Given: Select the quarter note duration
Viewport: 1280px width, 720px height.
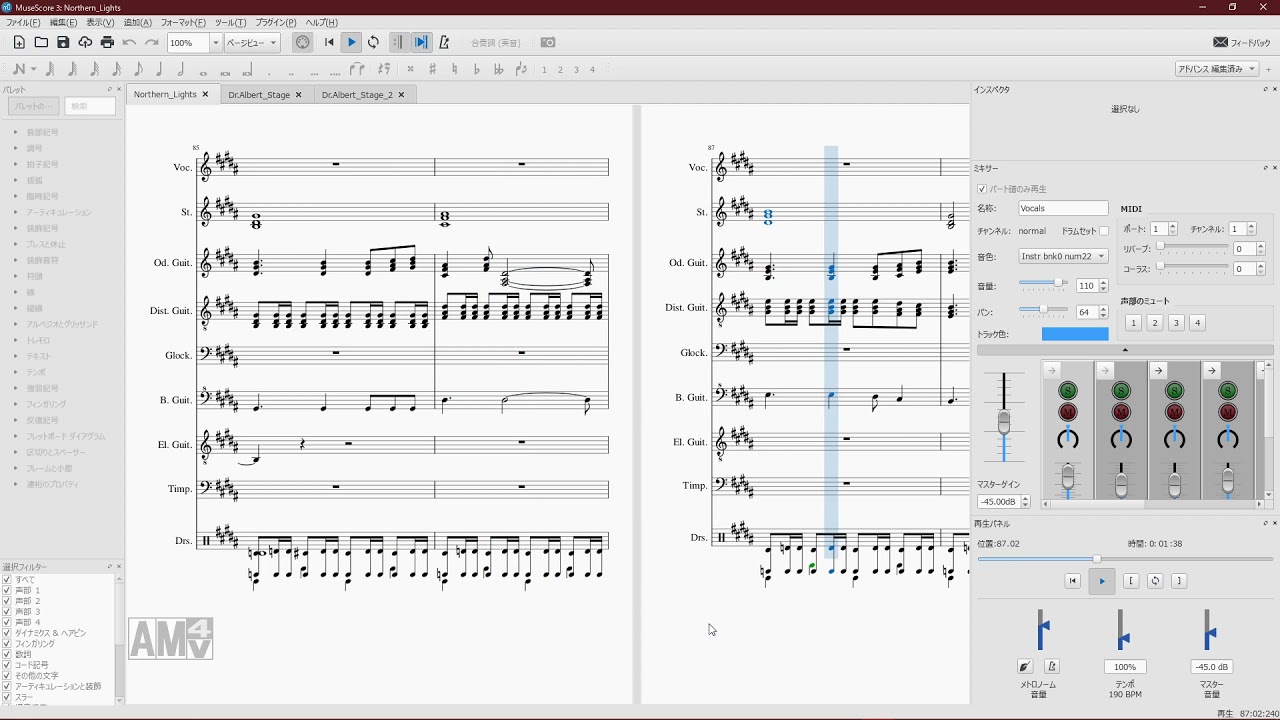Looking at the screenshot, I should tap(159, 69).
